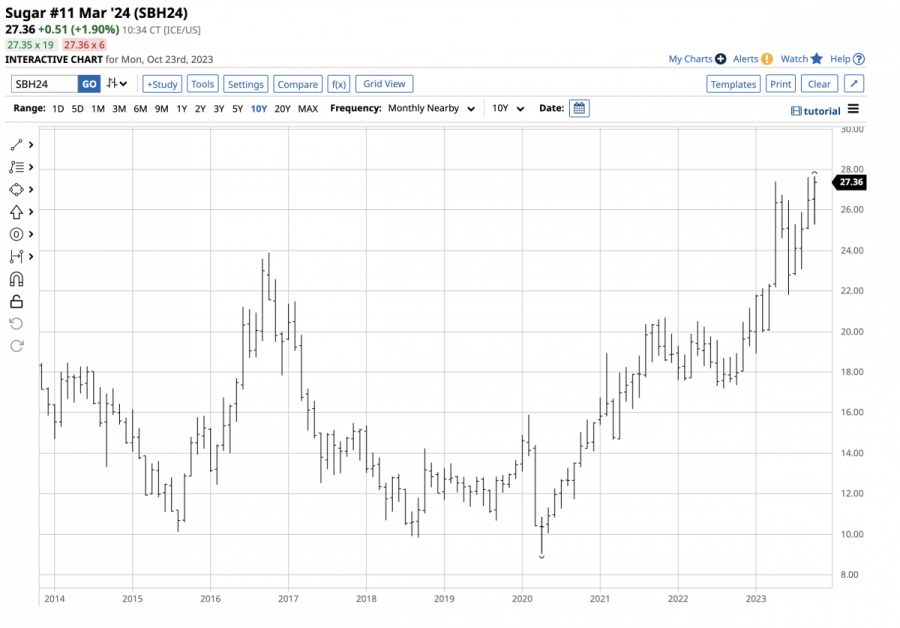Expand the circled-number tool chevron
The width and height of the screenshot is (900, 628).
31,234
